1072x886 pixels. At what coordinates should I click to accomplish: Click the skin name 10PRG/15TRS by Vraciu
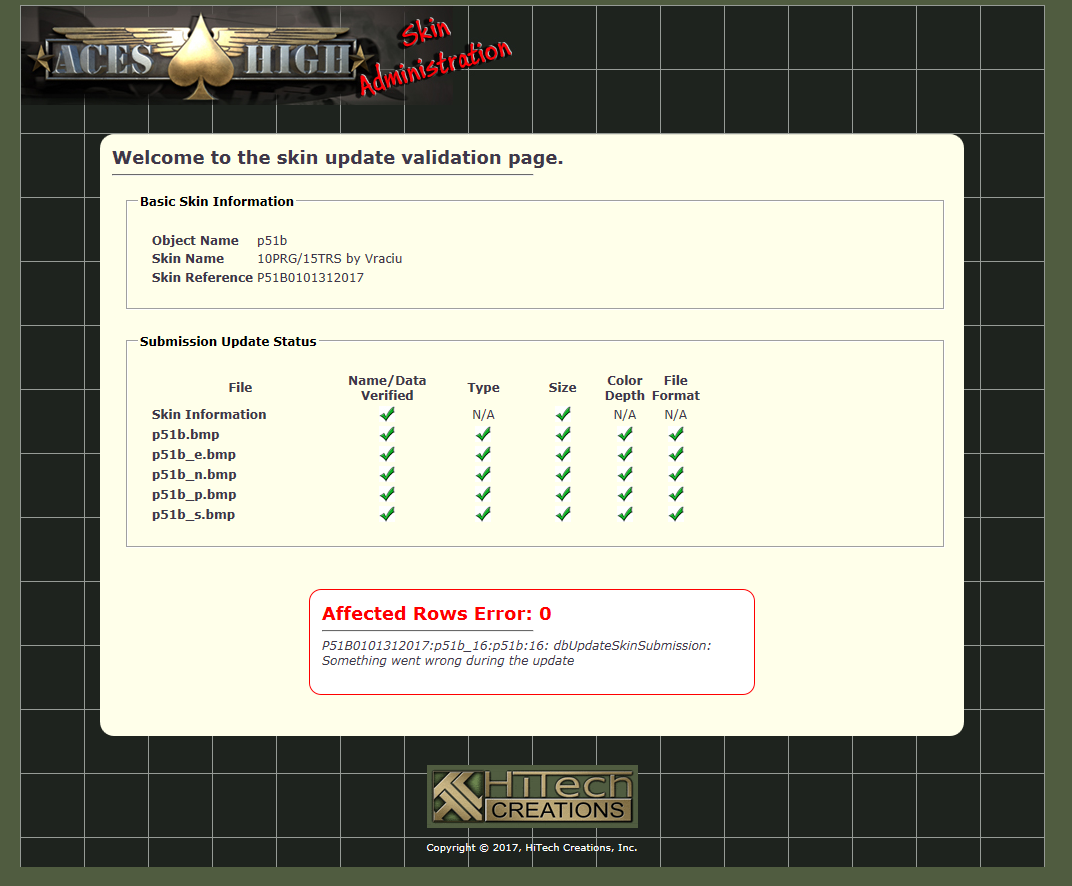[329, 259]
